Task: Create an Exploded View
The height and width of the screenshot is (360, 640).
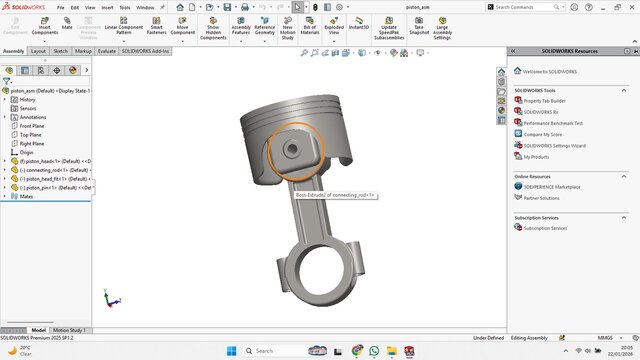Action: [x=334, y=25]
